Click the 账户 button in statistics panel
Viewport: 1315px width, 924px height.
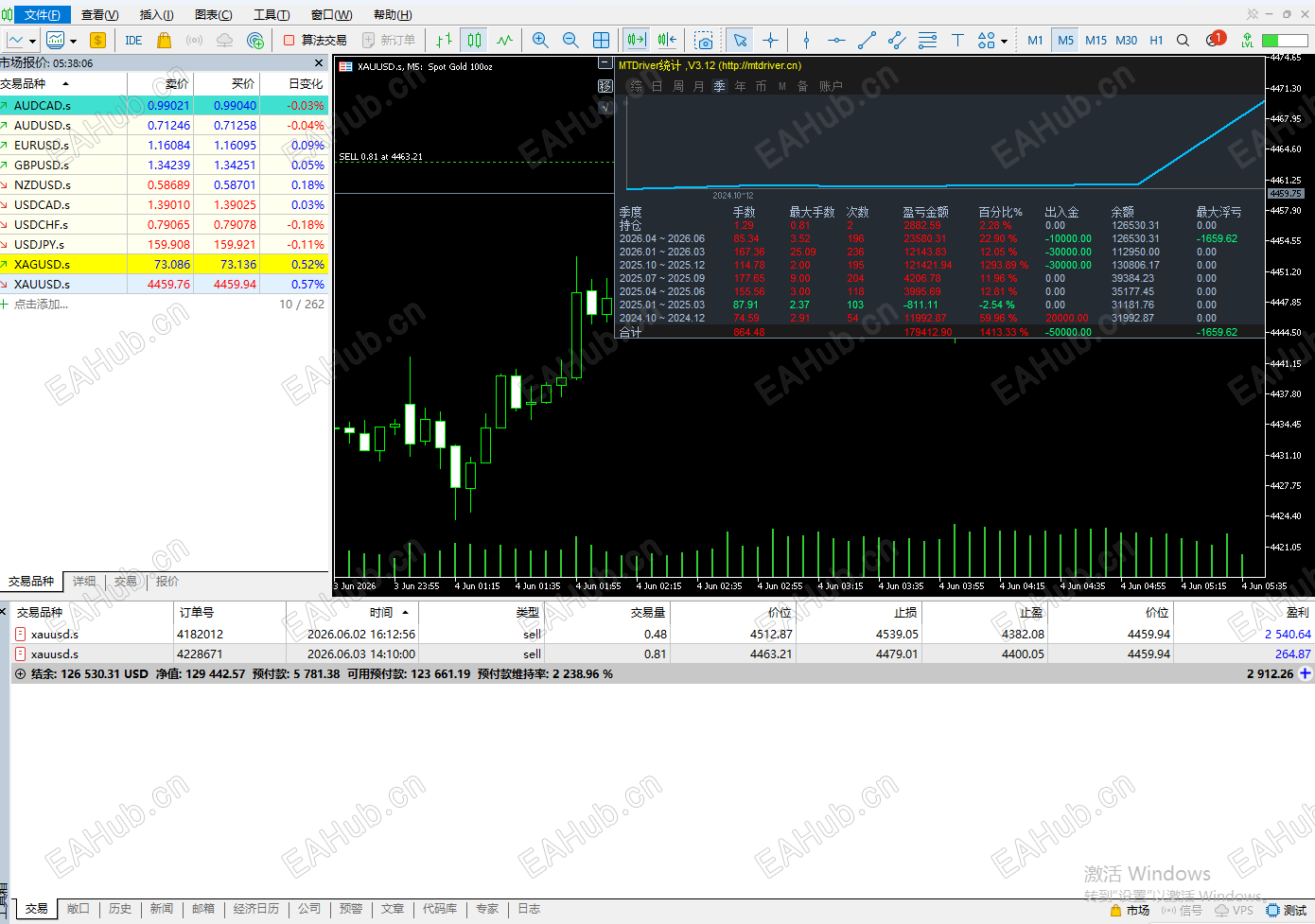pyautogui.click(x=831, y=86)
